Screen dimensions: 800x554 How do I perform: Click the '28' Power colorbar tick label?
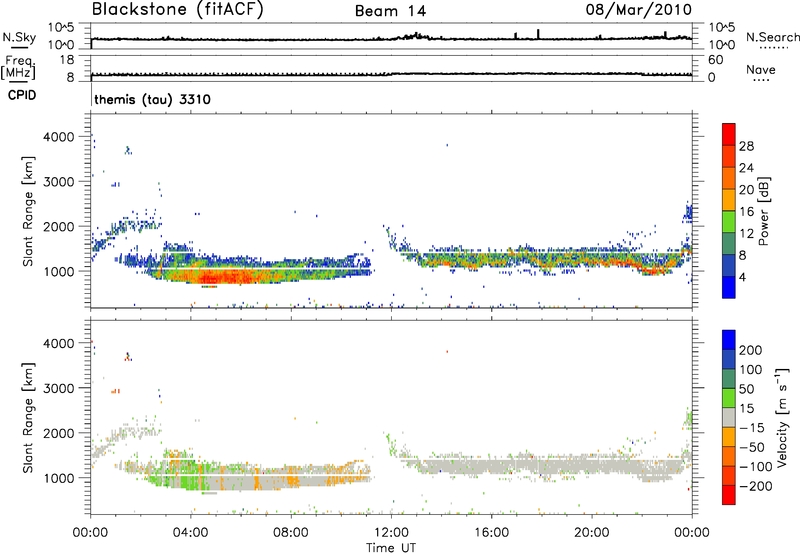[746, 146]
